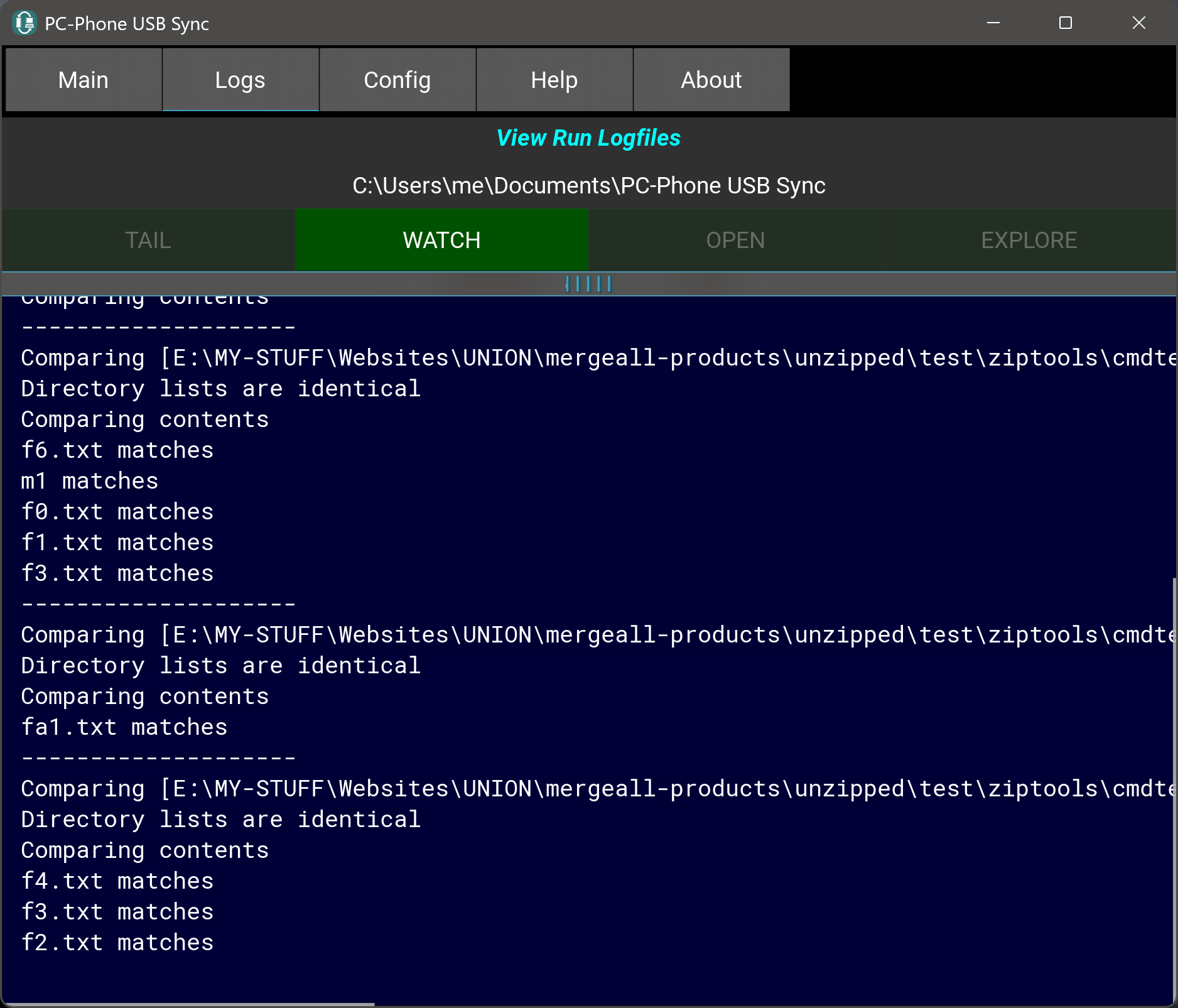Show the About tab
The image size is (1178, 1008).
point(711,80)
